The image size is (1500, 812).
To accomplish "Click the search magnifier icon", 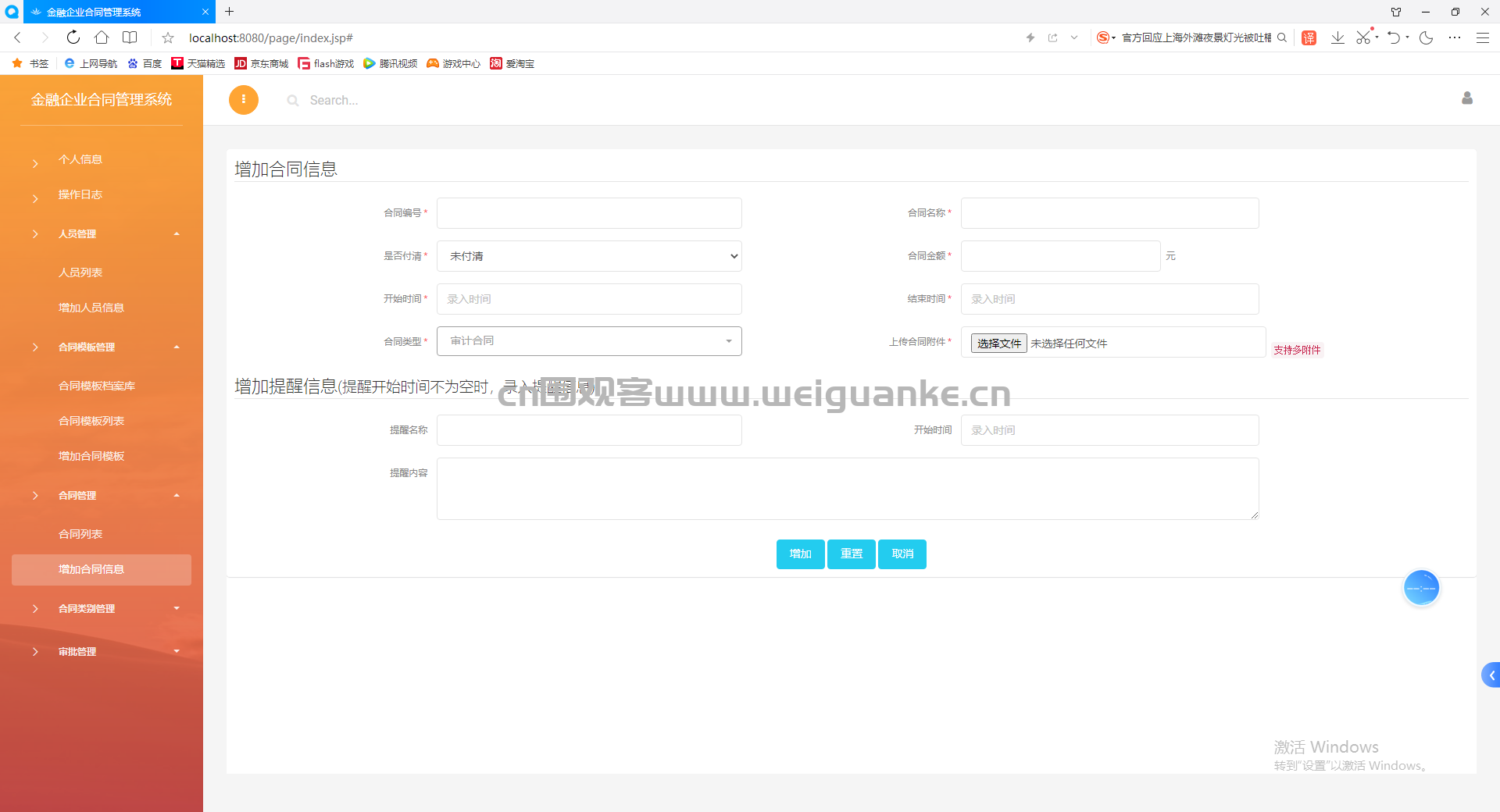I will coord(293,101).
